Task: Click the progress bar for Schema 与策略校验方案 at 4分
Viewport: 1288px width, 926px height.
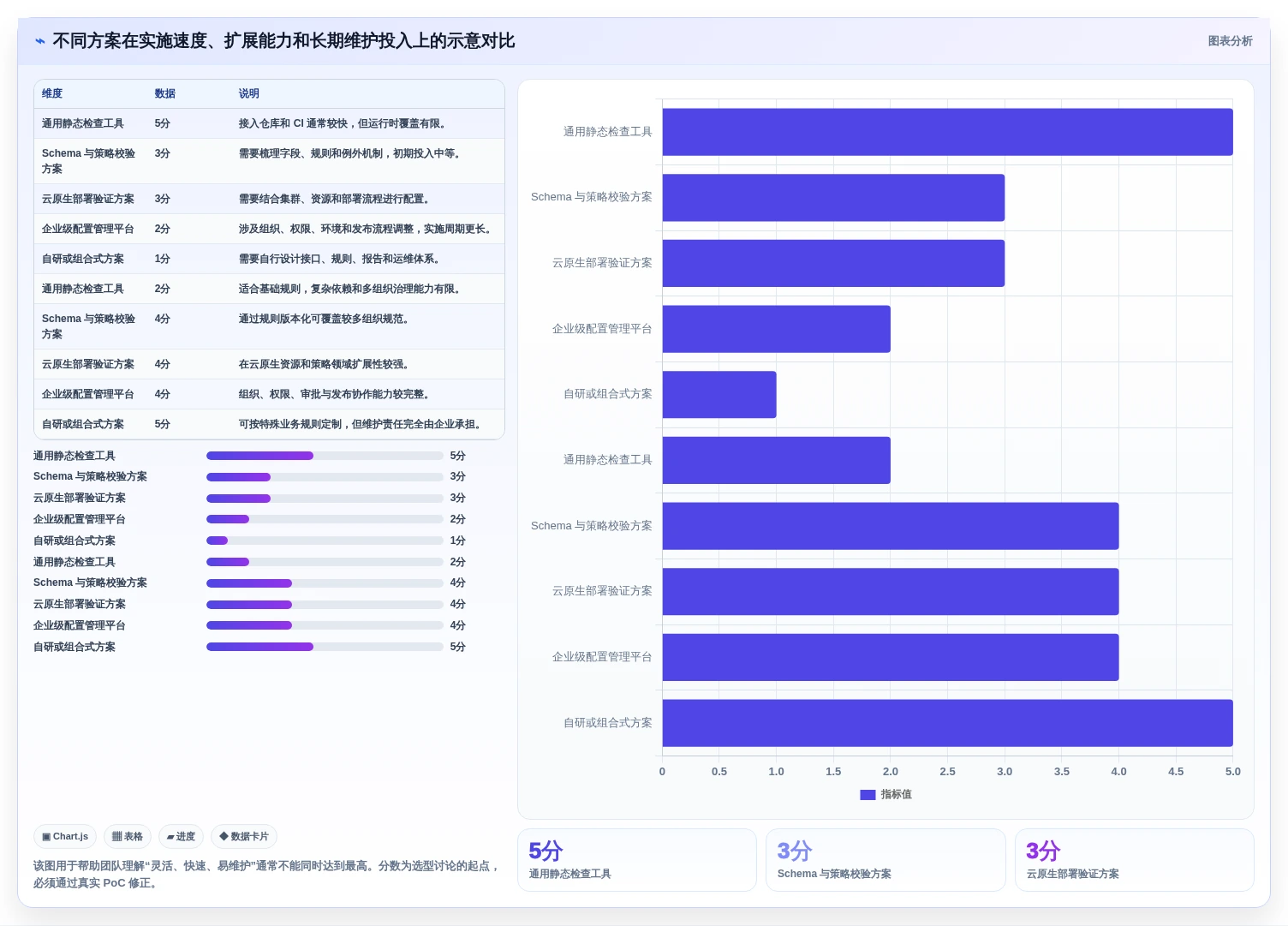Action: (325, 583)
